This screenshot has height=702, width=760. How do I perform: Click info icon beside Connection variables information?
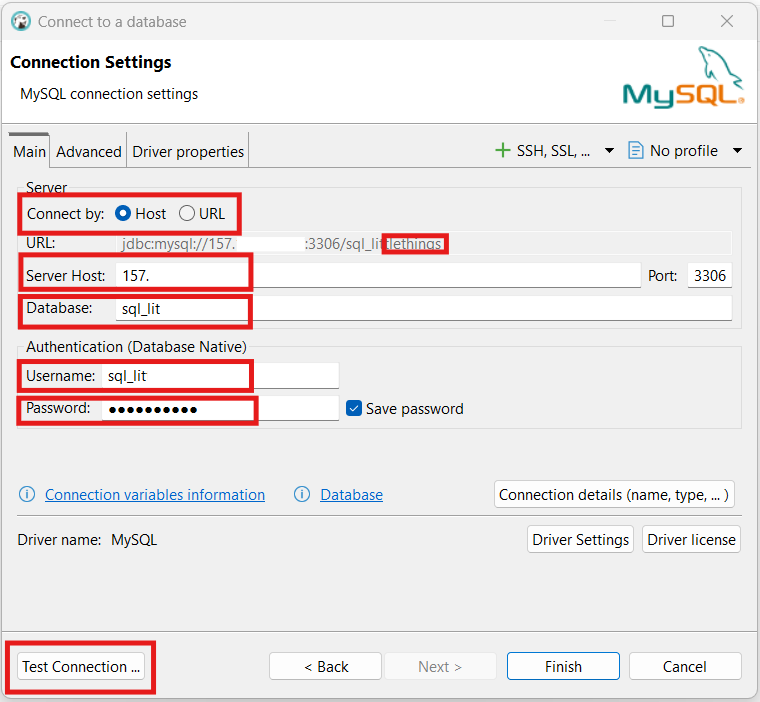27,495
